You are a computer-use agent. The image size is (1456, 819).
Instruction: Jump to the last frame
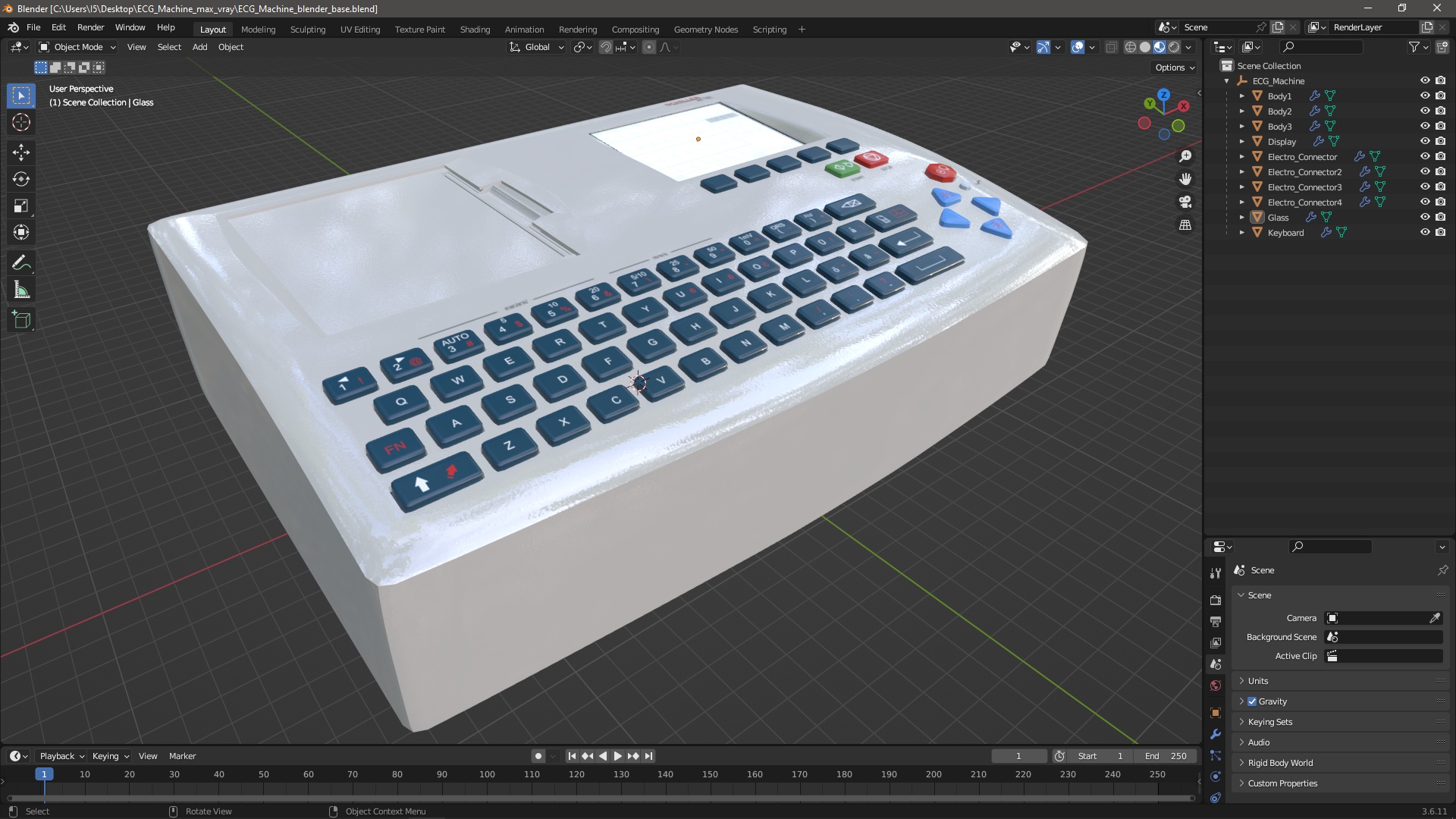click(x=648, y=756)
